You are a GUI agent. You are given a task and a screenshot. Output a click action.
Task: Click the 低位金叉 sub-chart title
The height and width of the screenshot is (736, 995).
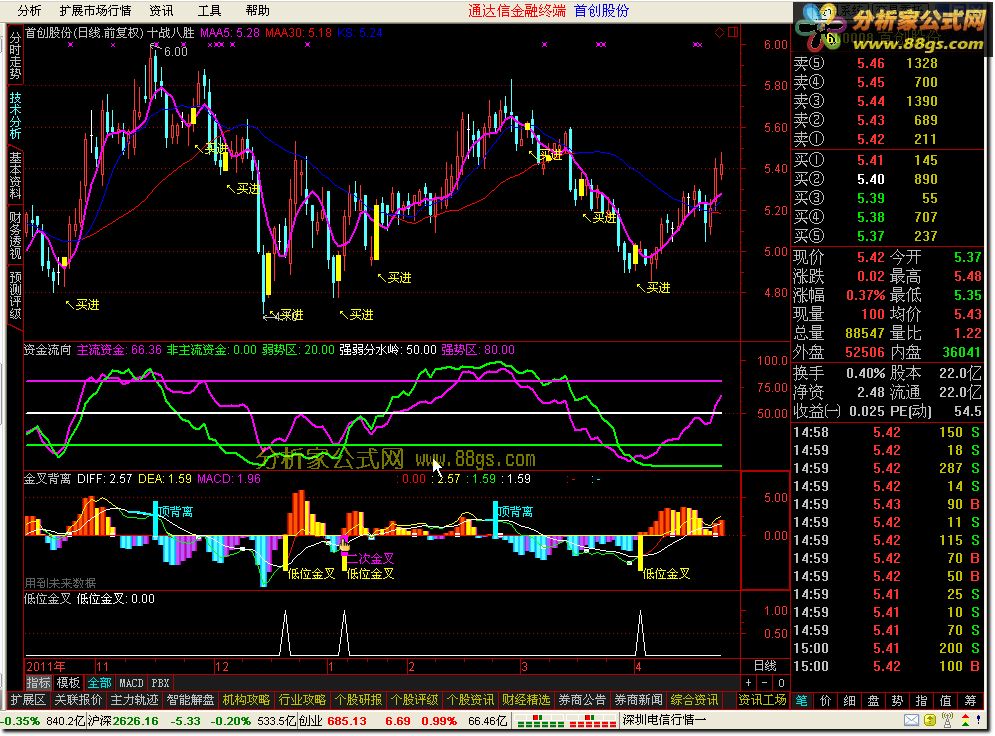click(48, 599)
